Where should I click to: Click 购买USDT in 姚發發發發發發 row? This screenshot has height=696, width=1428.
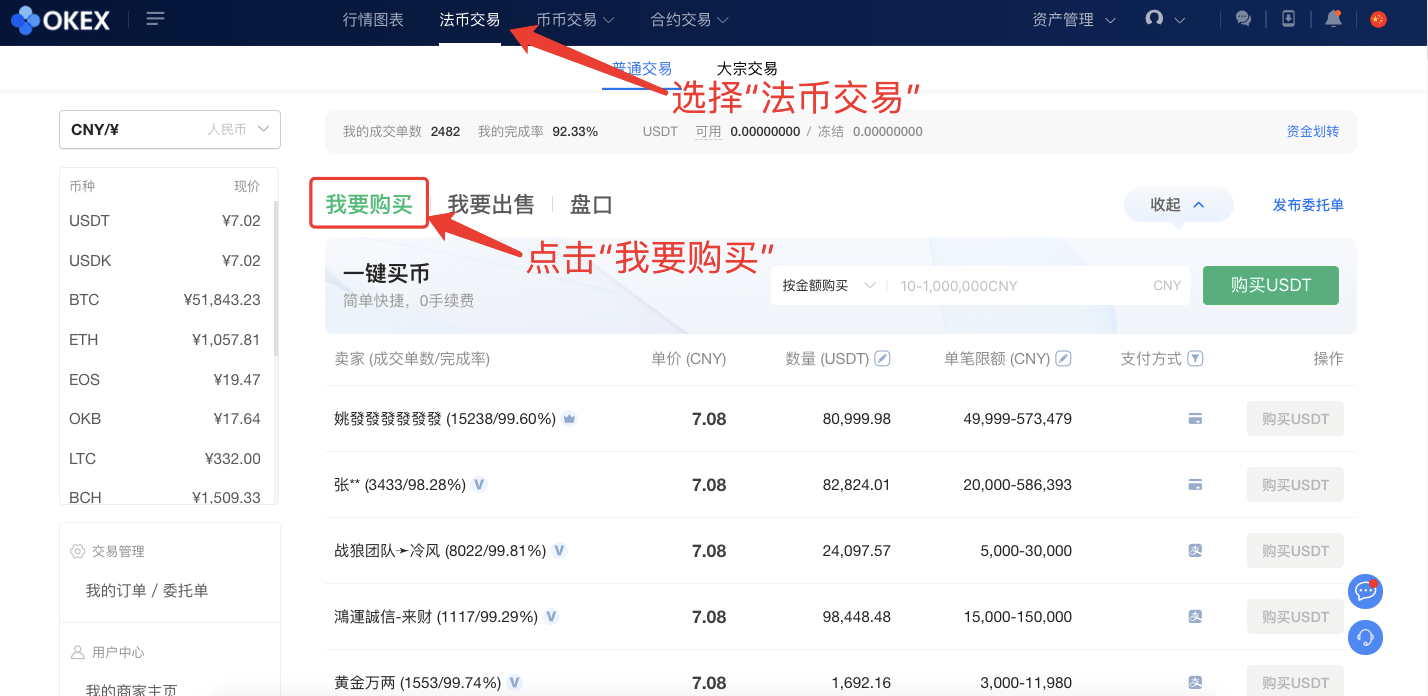1295,419
